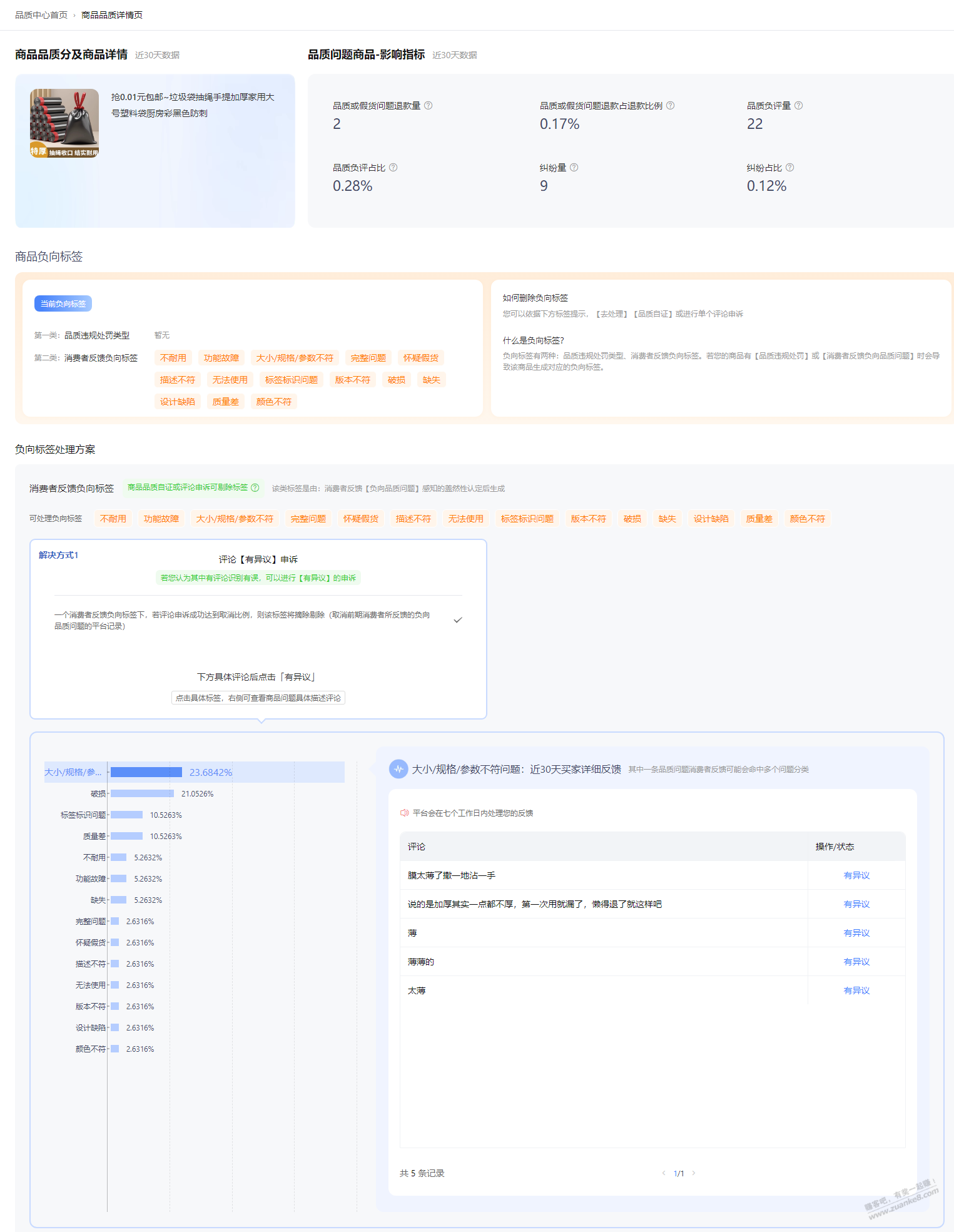Navigate to 品质中心首页 breadcrumb
The width and height of the screenshot is (954, 1232).
[x=41, y=15]
